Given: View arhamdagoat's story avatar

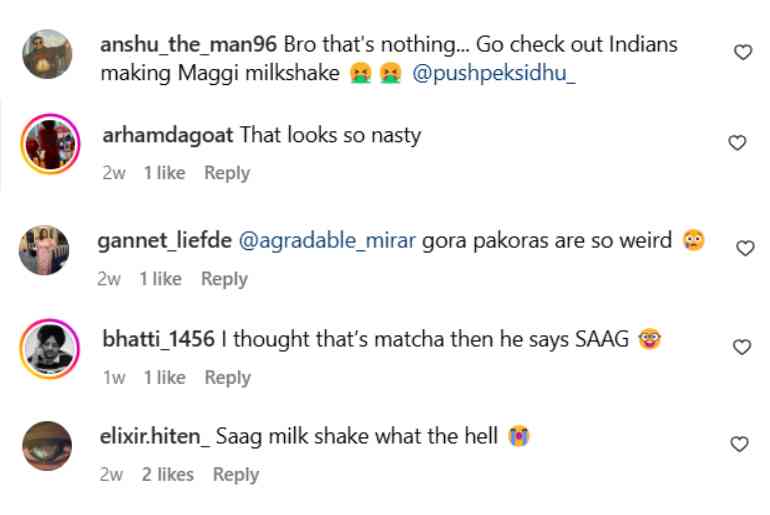Looking at the screenshot, I should [x=51, y=143].
